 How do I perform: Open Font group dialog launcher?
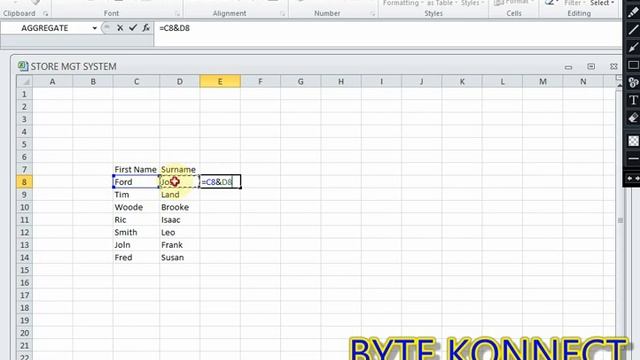point(177,14)
